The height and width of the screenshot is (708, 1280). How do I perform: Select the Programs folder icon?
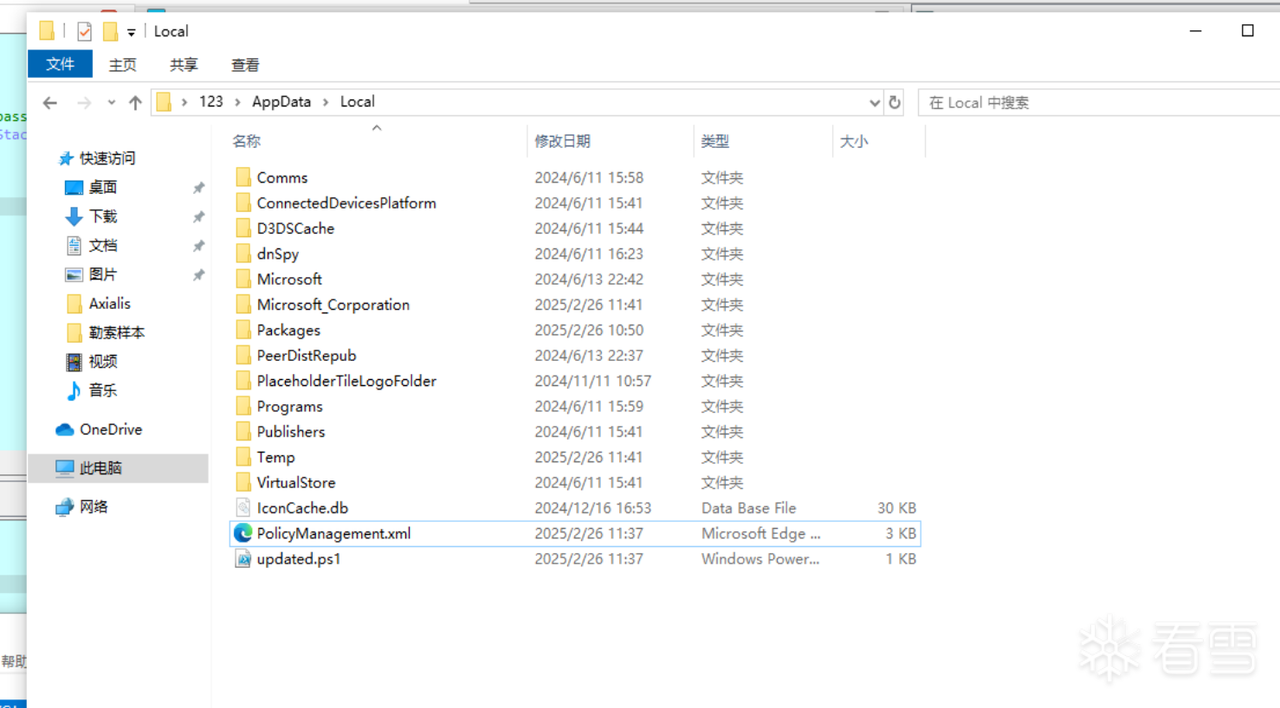[x=242, y=406]
